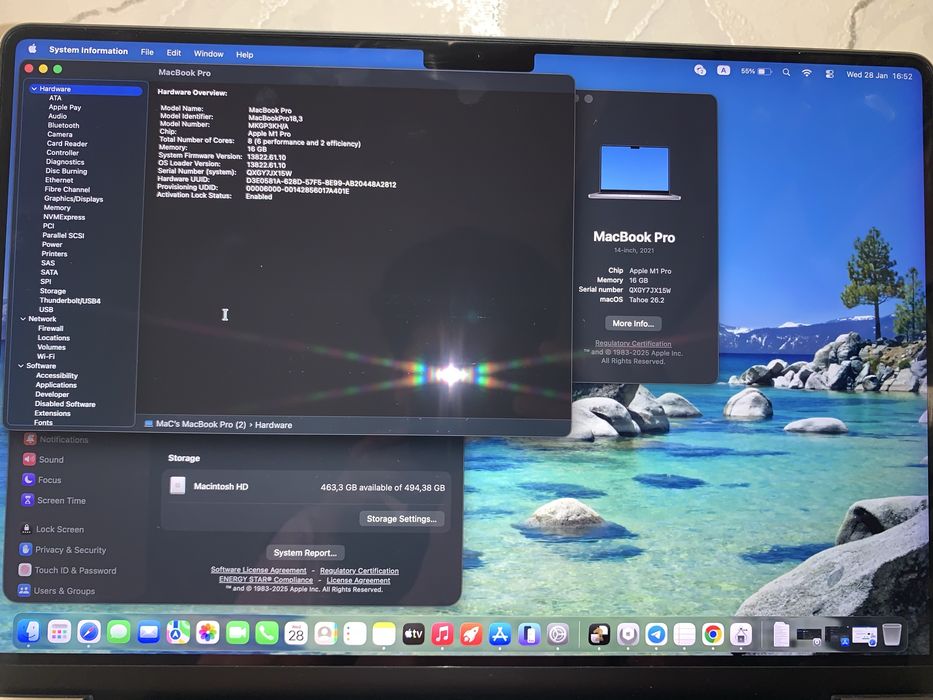Open Music app in dock
933x700 pixels.
442,634
